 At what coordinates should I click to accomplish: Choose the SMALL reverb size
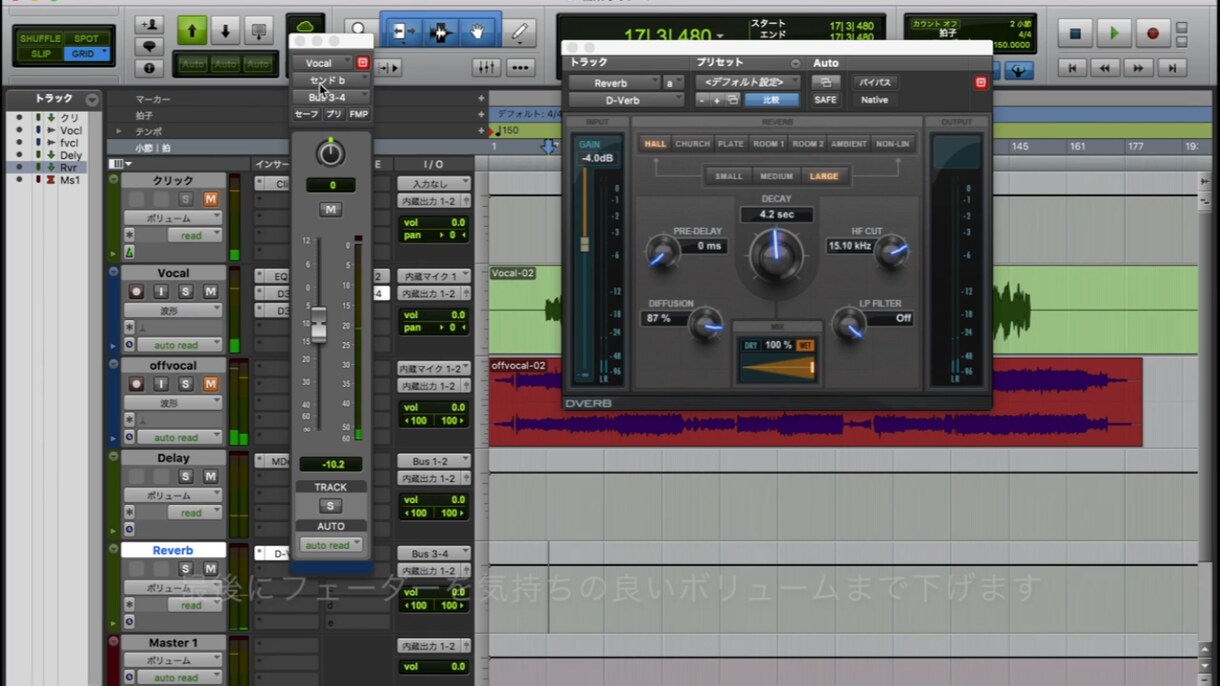click(729, 176)
